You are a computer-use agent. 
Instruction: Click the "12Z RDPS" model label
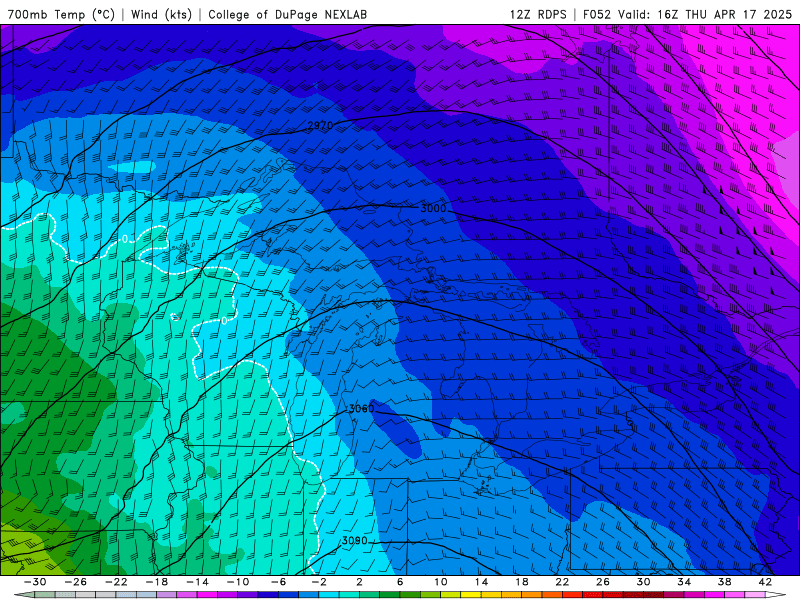coord(538,14)
